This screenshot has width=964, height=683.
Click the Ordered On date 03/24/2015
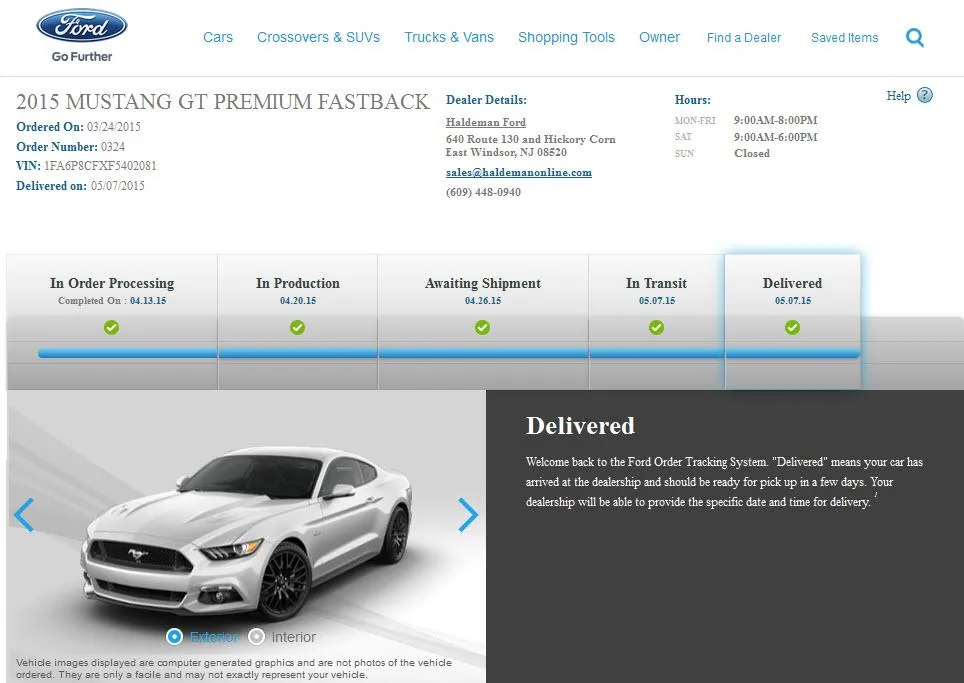[114, 127]
